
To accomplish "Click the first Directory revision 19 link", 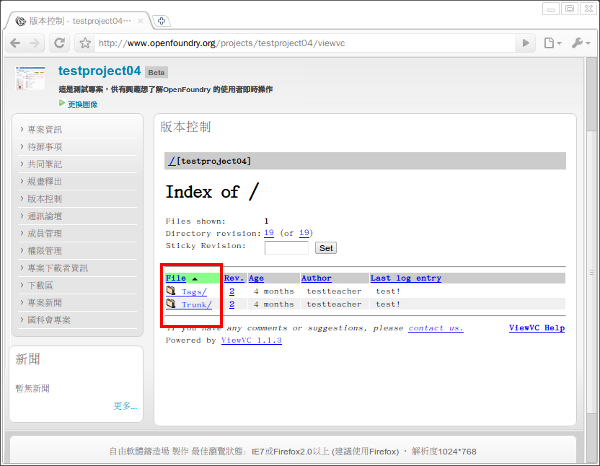I will [x=269, y=233].
